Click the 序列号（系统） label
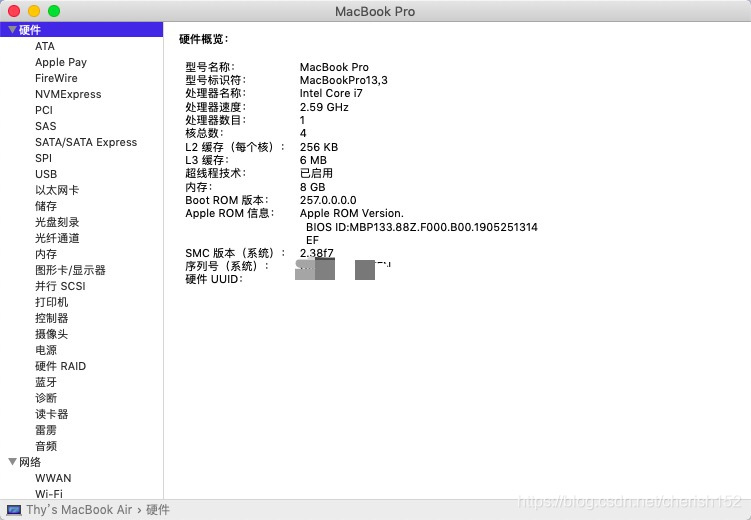The image size is (751, 520). click(227, 266)
